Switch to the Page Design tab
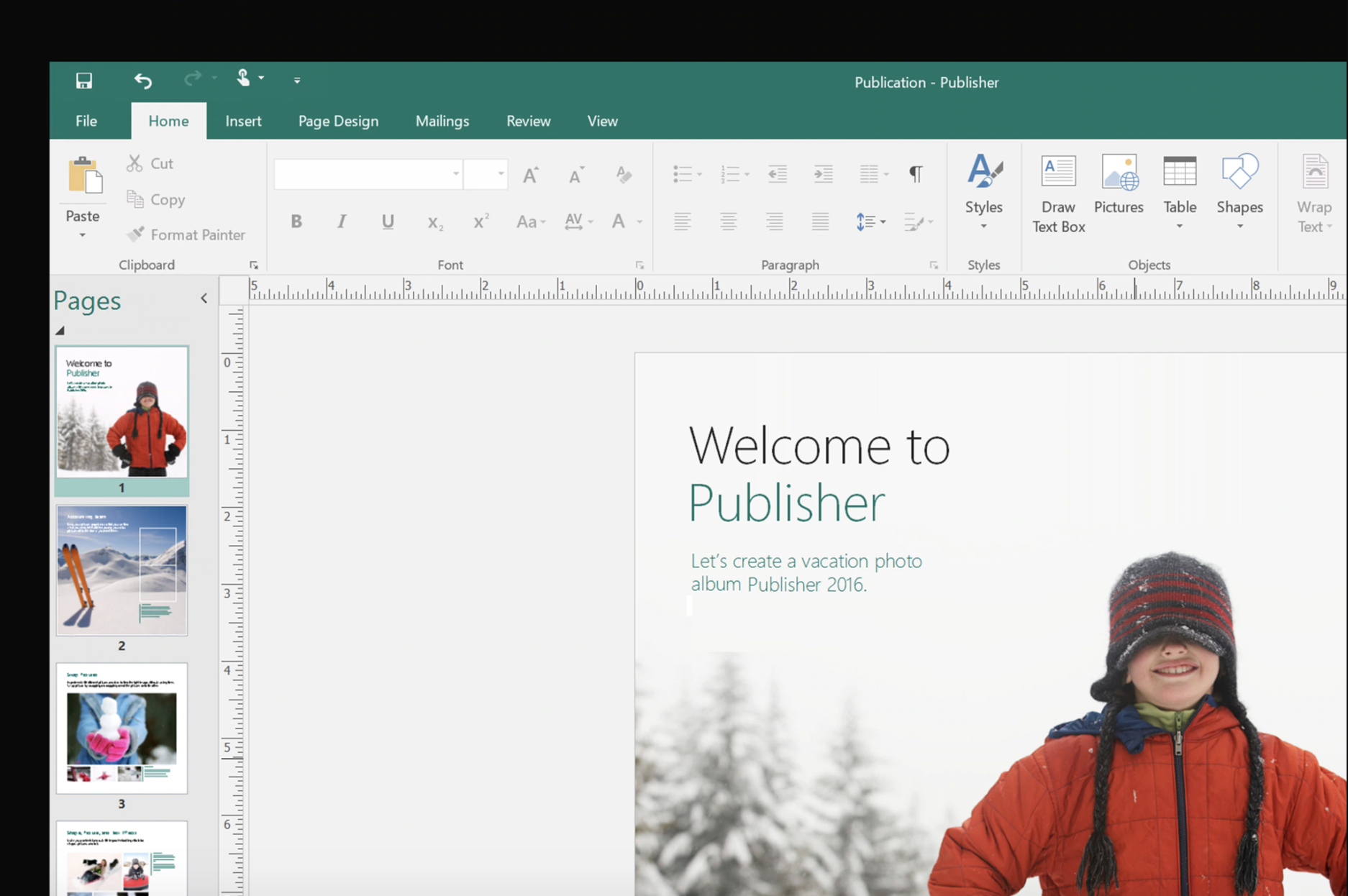Viewport: 1348px width, 896px height. tap(338, 121)
